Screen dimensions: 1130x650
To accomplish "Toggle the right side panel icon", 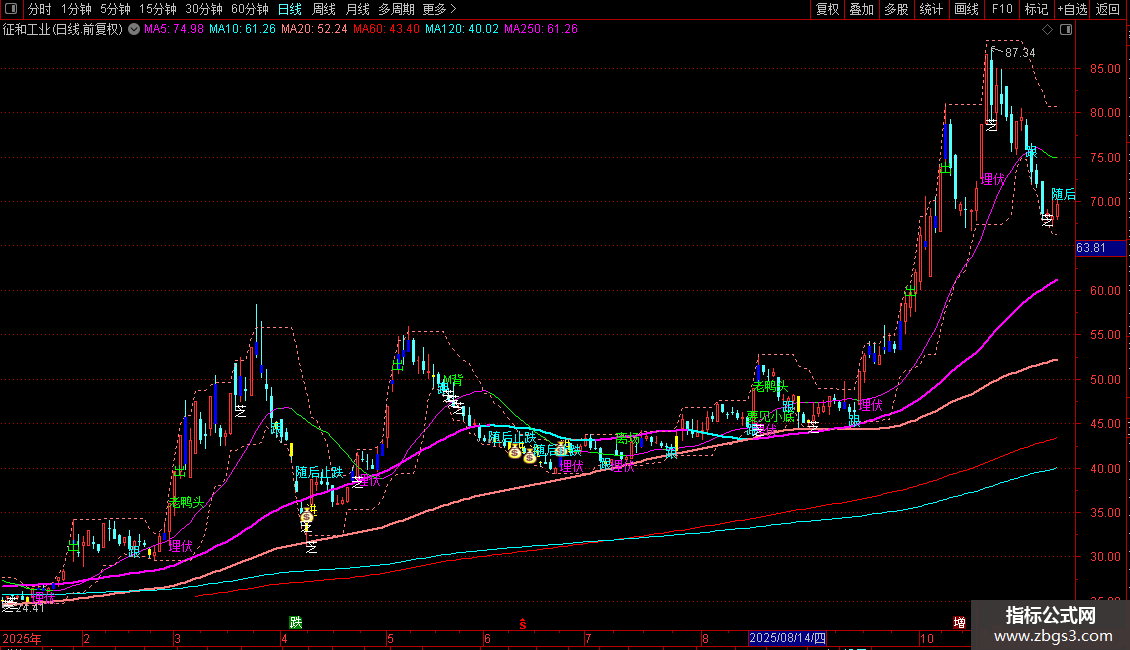I will coord(1064,30).
